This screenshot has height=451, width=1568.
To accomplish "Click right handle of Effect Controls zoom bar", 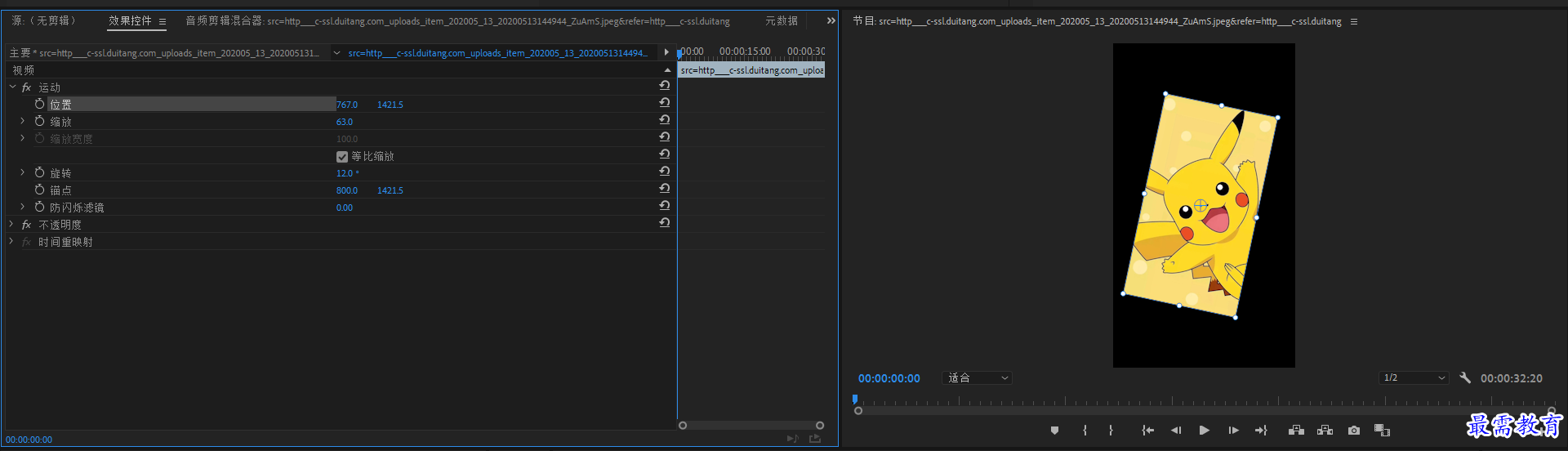I will pyautogui.click(x=820, y=425).
